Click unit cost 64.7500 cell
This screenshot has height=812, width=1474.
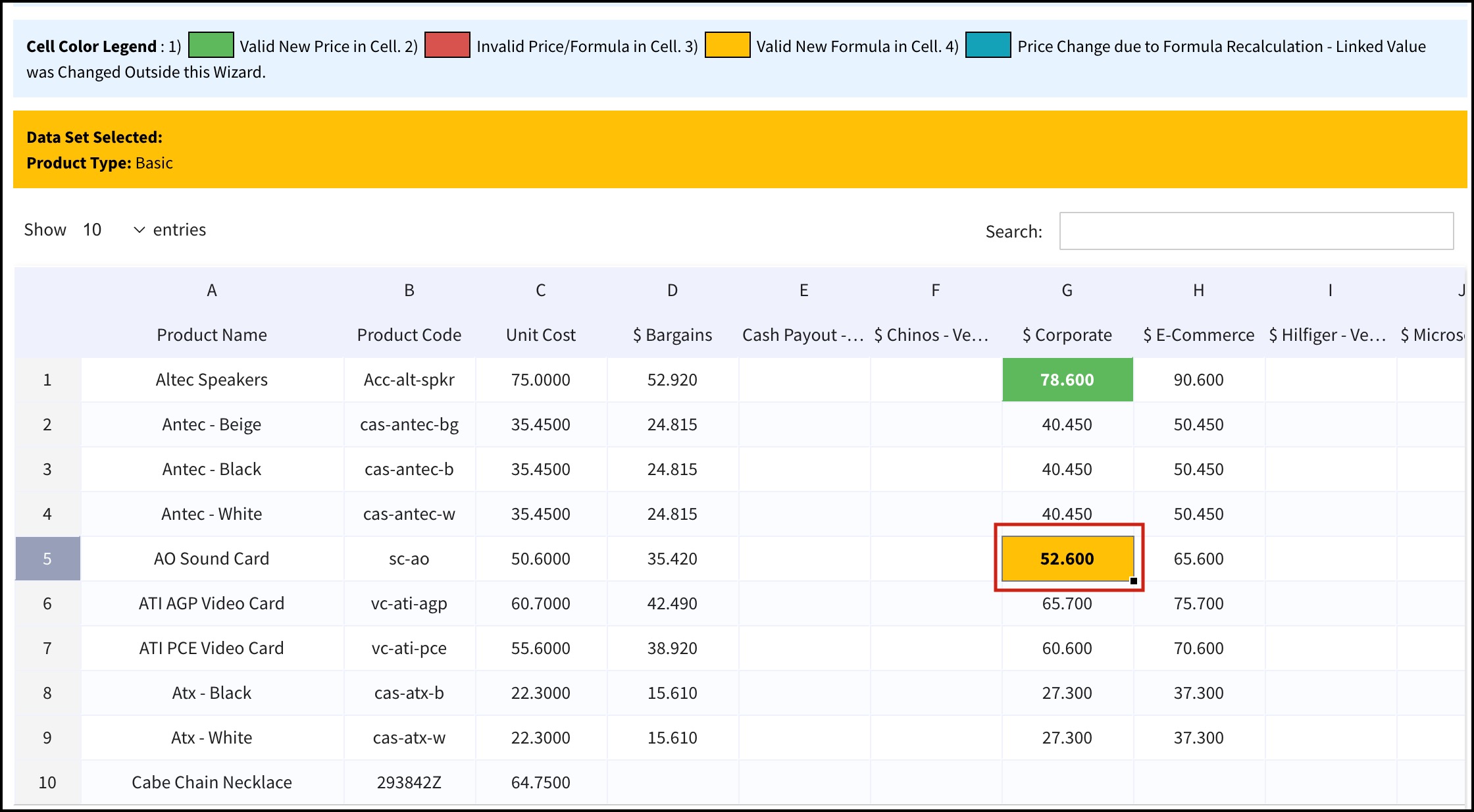(x=541, y=782)
